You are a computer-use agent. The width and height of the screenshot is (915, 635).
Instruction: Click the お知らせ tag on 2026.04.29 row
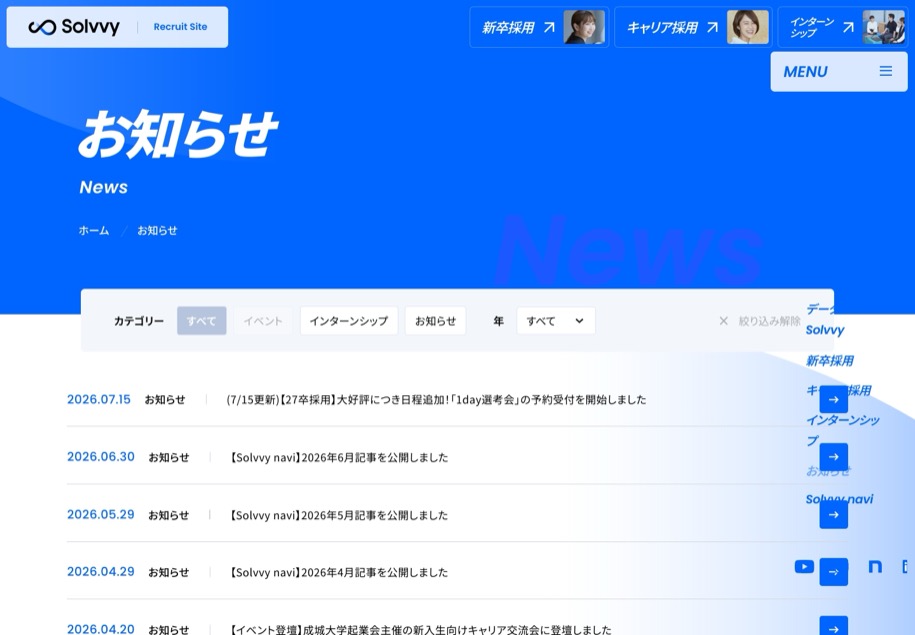pos(169,573)
